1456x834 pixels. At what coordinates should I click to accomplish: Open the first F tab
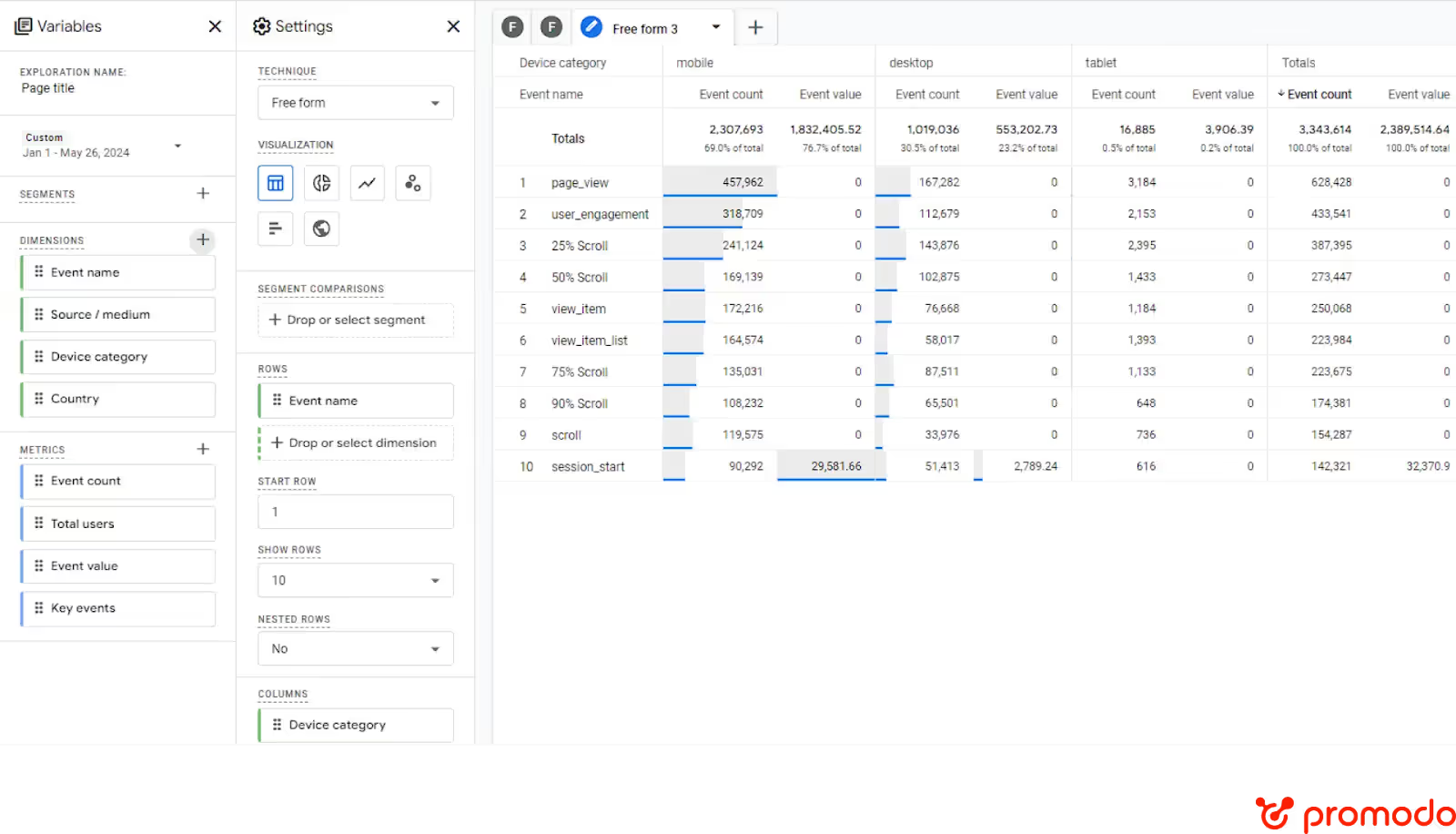point(513,27)
